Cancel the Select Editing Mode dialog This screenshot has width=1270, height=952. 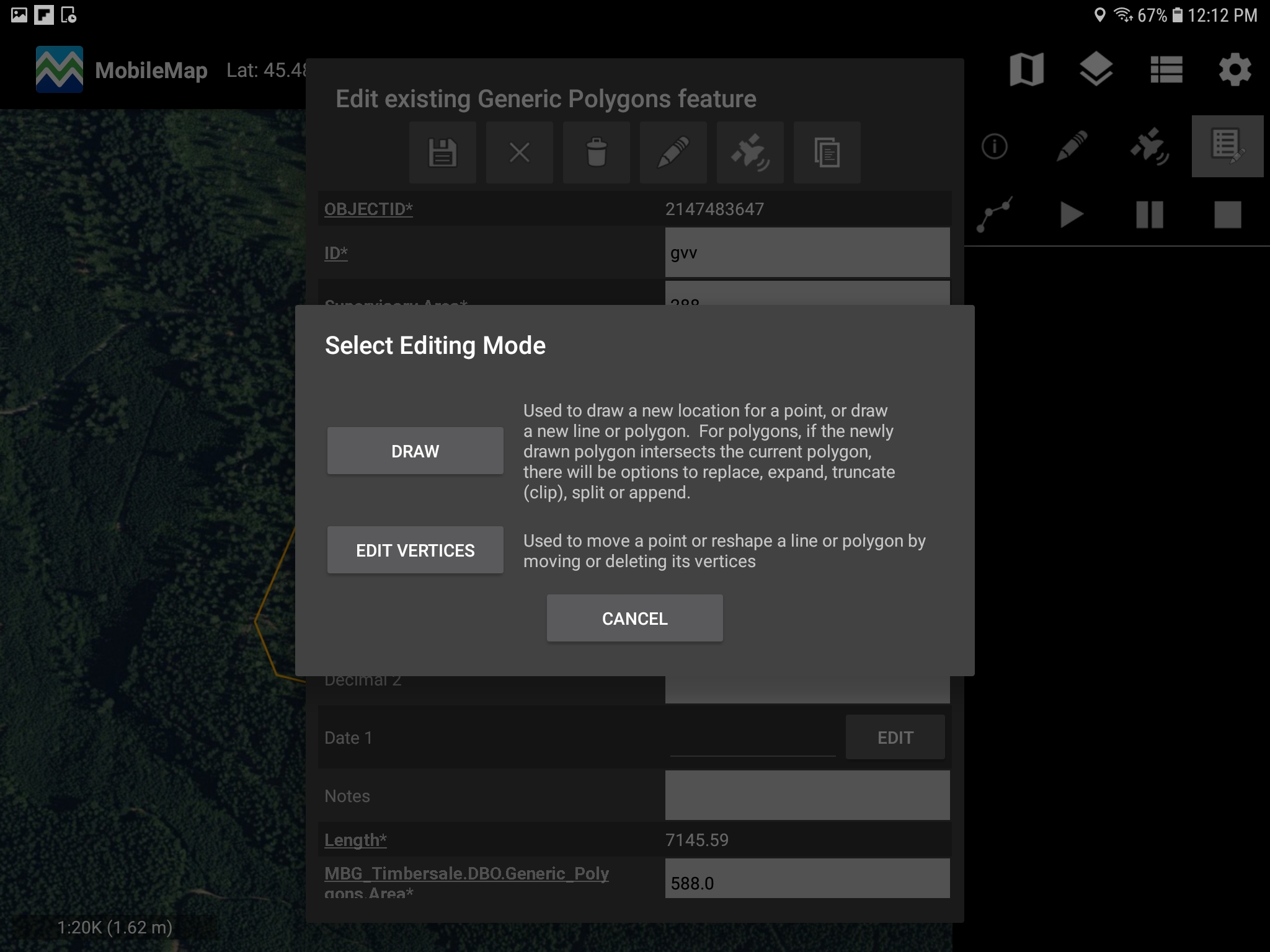point(634,618)
